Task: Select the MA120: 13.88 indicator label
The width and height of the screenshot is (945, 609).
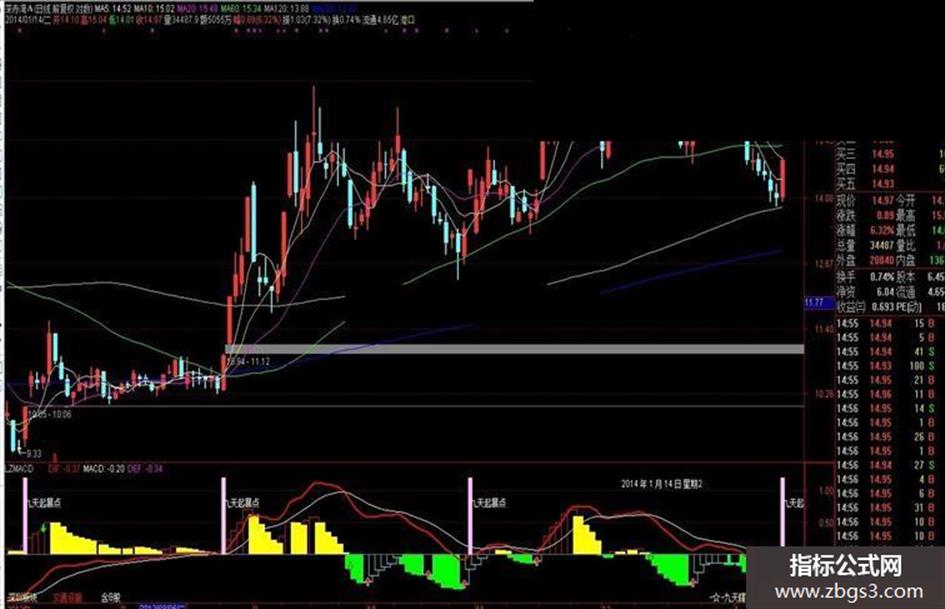Action: (x=286, y=8)
